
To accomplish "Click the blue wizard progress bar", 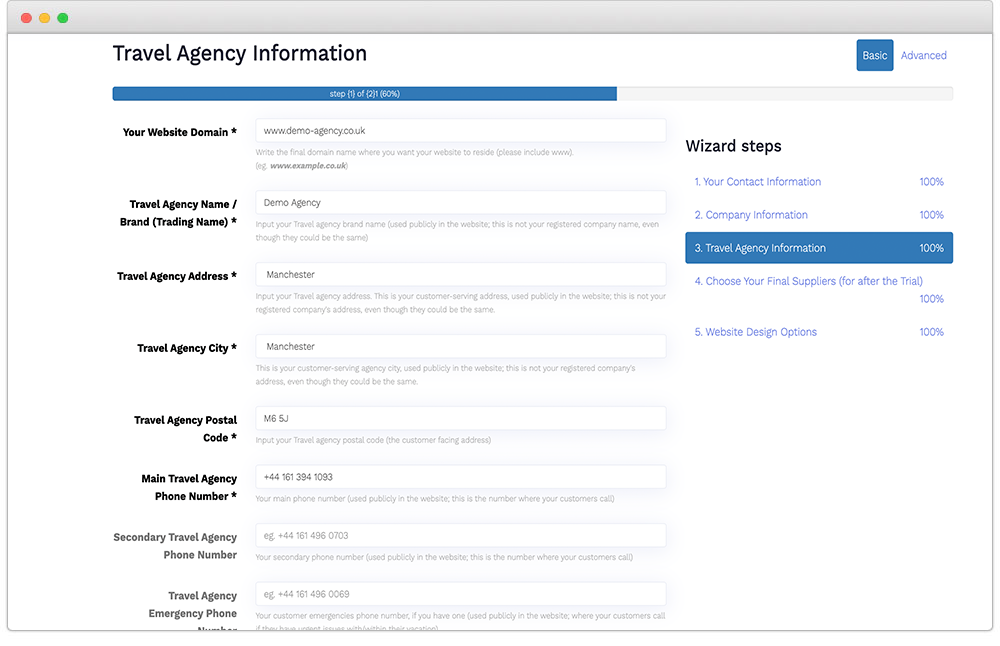I will coord(364,94).
